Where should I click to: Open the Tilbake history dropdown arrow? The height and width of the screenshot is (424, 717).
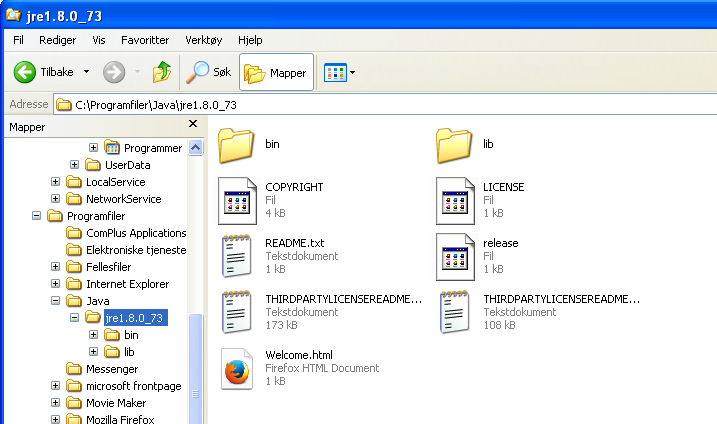click(x=86, y=72)
